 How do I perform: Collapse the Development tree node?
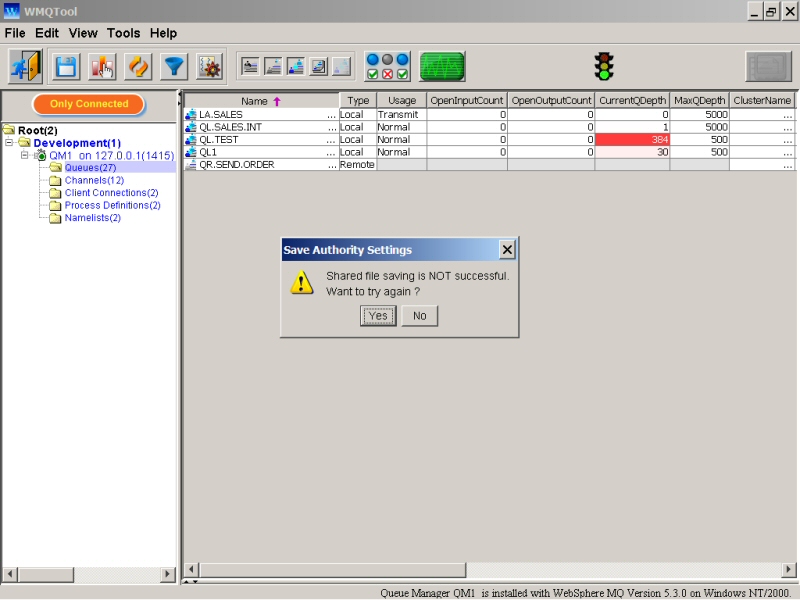coord(9,142)
